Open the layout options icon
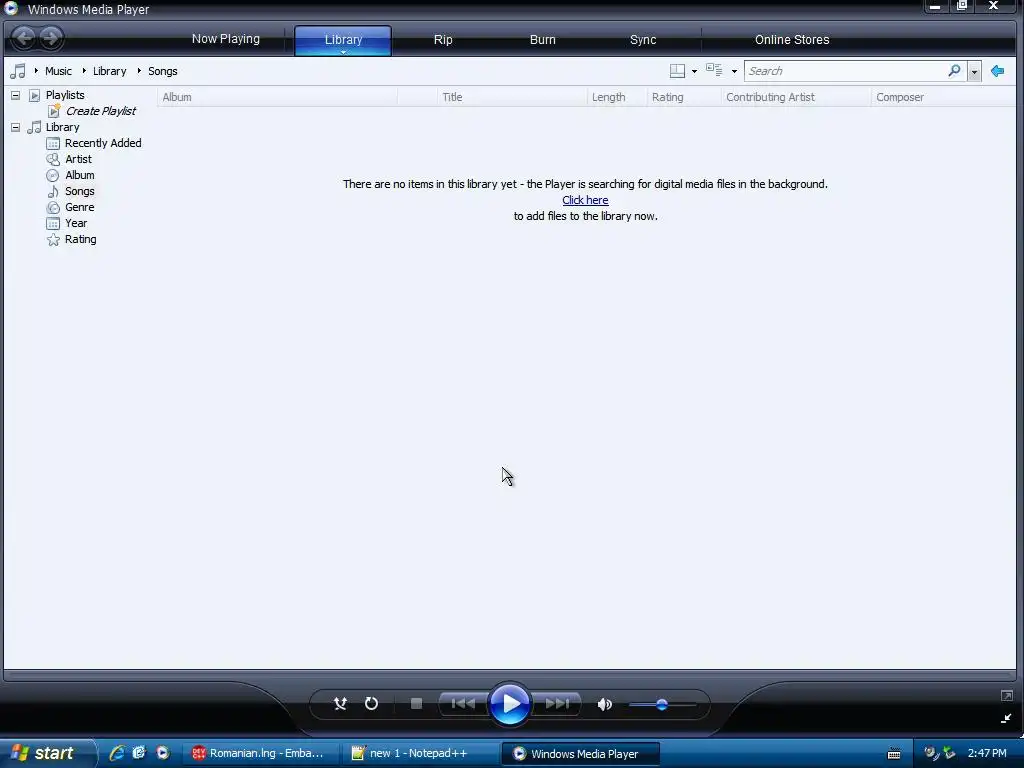The height and width of the screenshot is (768, 1024). pos(677,71)
